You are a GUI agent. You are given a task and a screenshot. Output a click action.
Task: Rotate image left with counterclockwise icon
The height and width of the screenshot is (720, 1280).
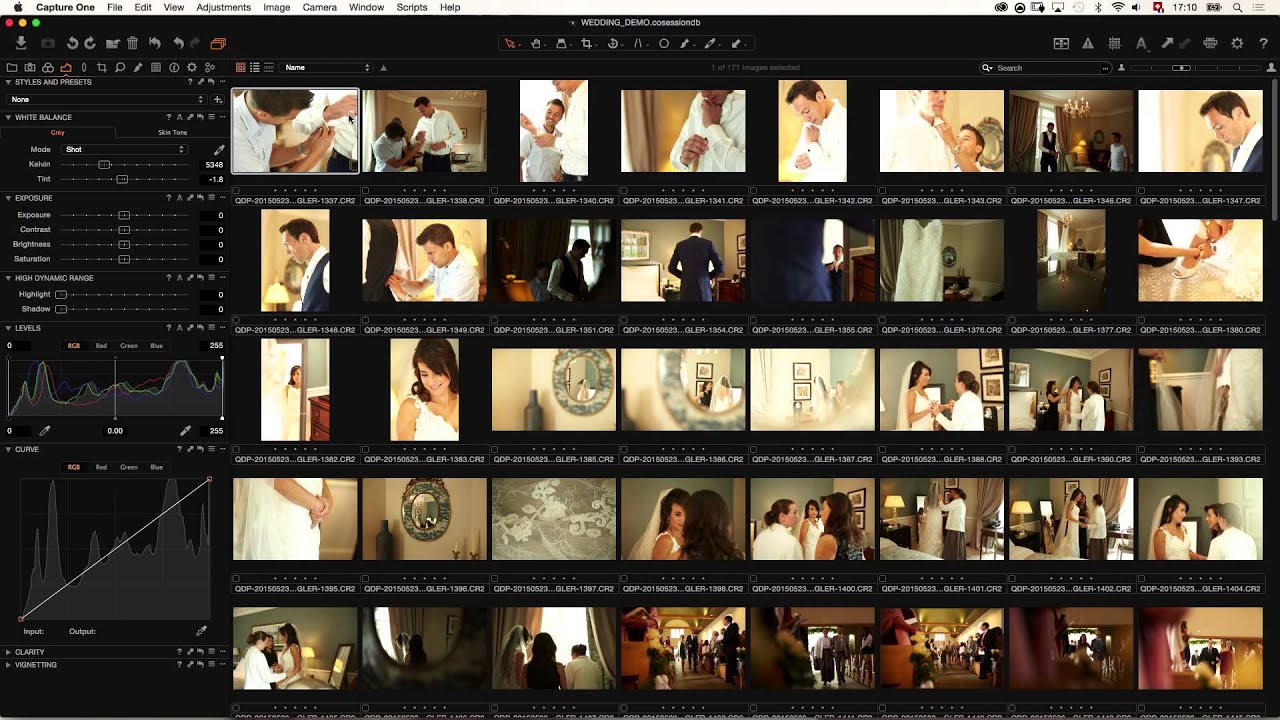[72, 43]
